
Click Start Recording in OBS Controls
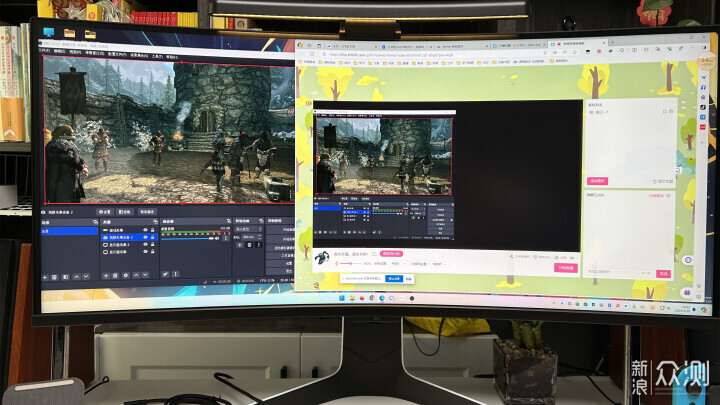coord(281,239)
